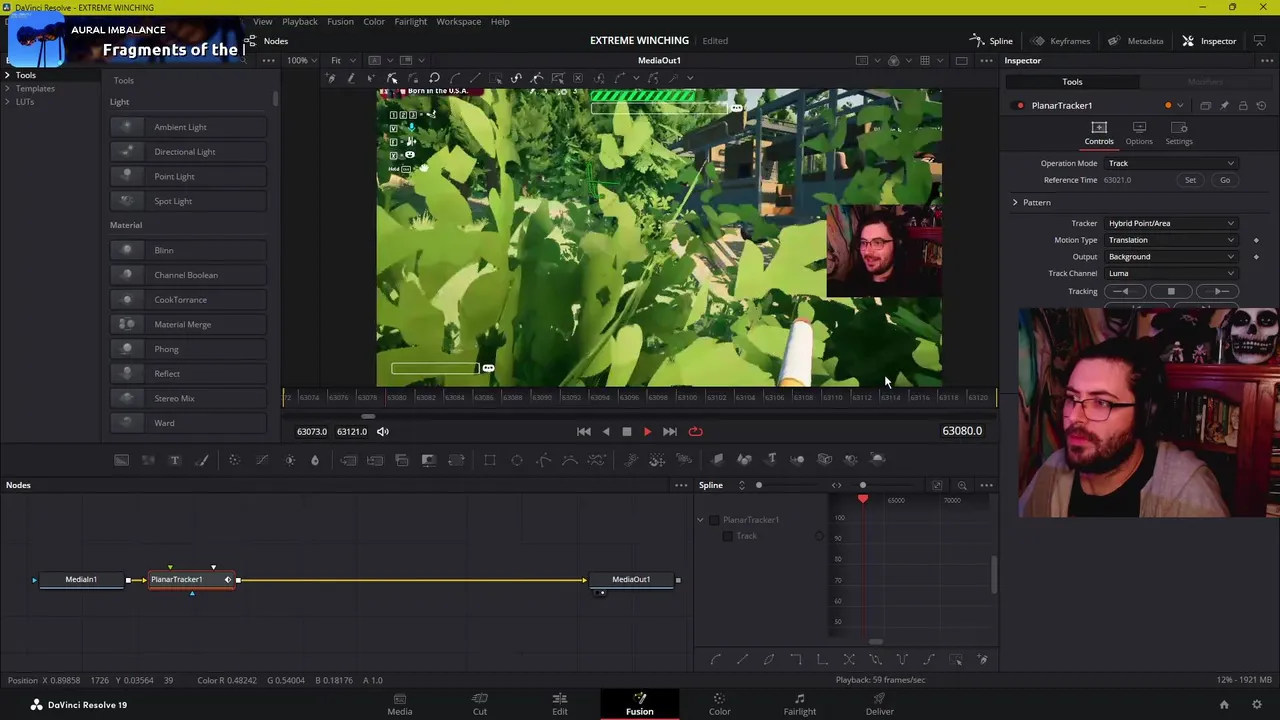Click the Go button beside Reference Time
This screenshot has height=720, width=1280.
click(x=1225, y=180)
